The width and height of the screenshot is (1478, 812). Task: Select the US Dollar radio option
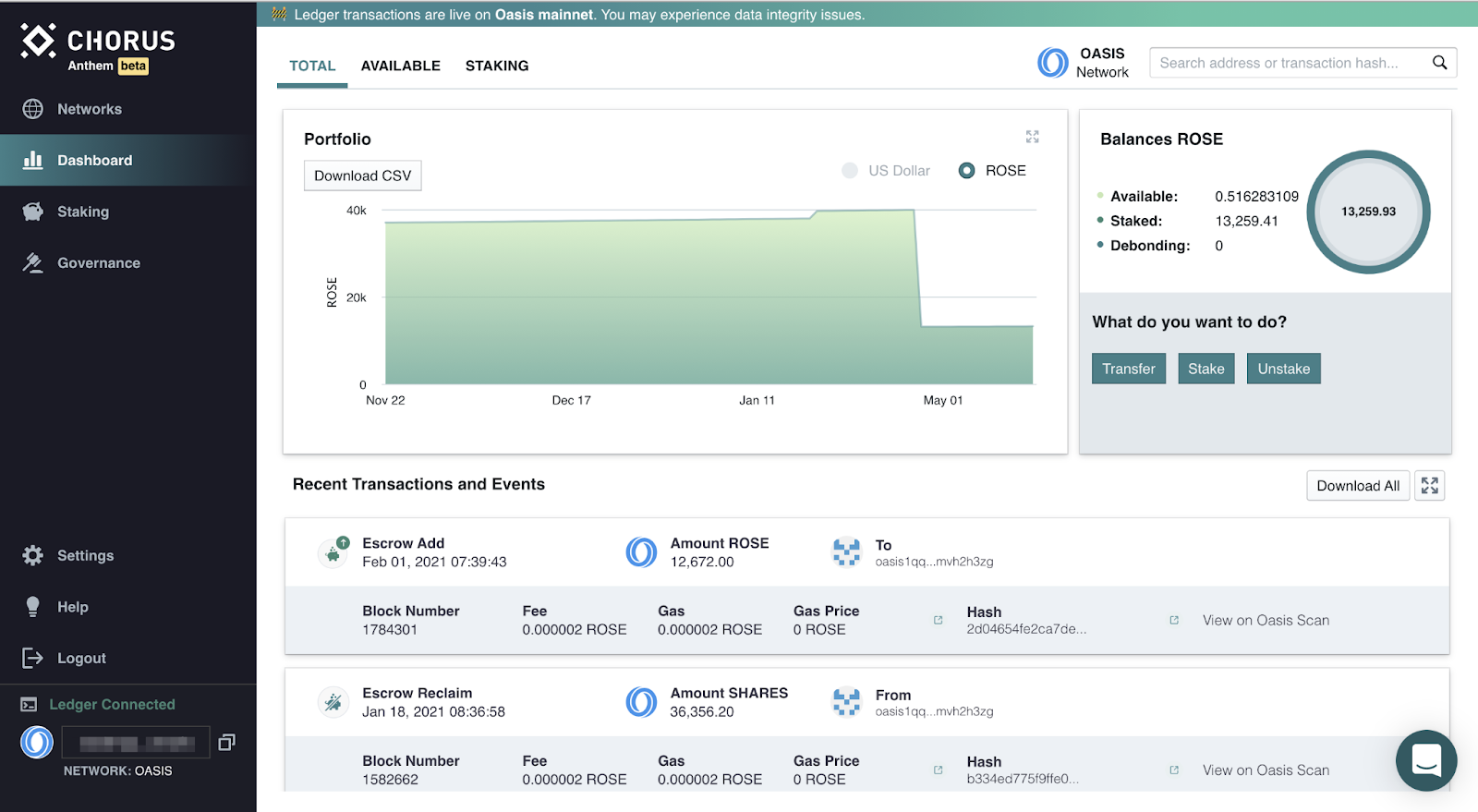point(850,171)
